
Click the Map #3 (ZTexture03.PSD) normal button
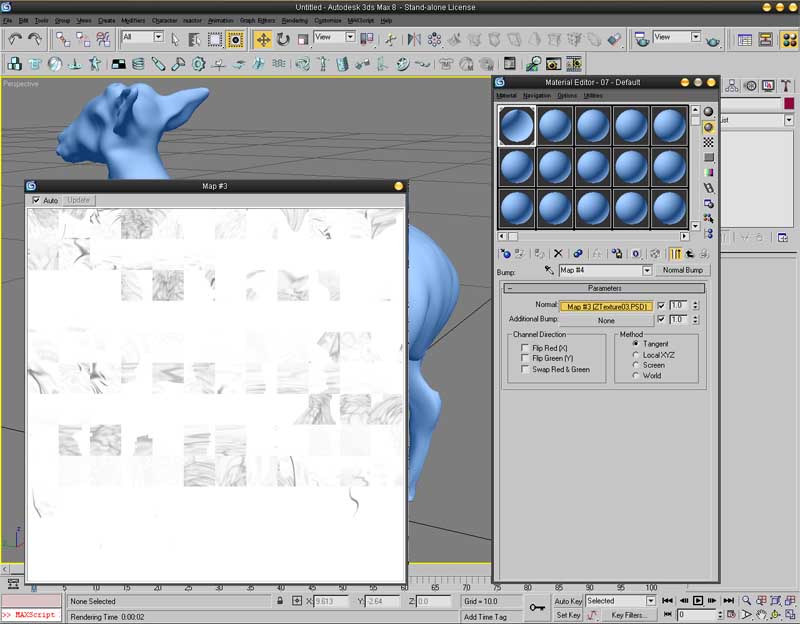(607, 307)
